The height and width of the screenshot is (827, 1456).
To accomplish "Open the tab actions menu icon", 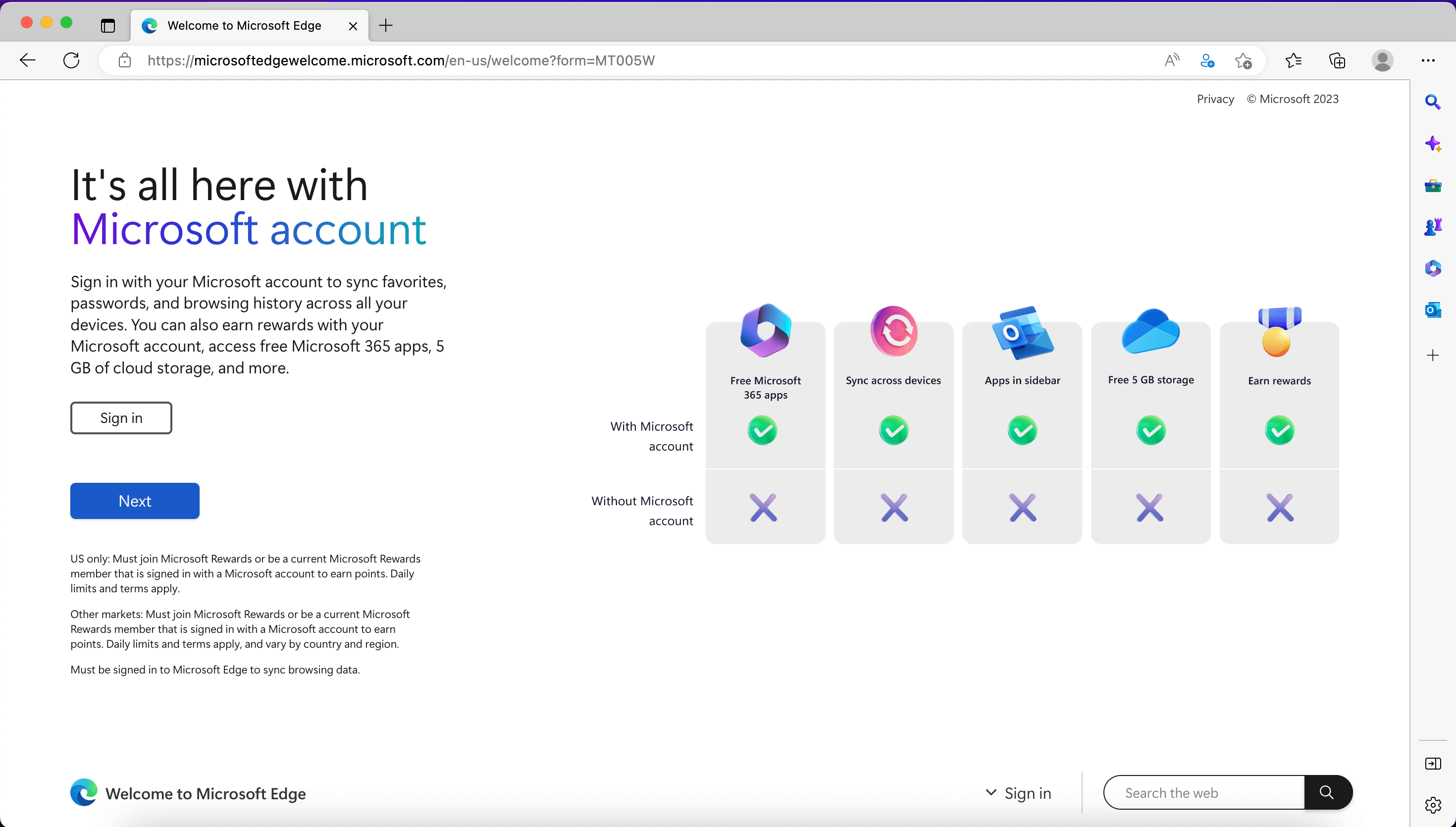I will tap(108, 26).
